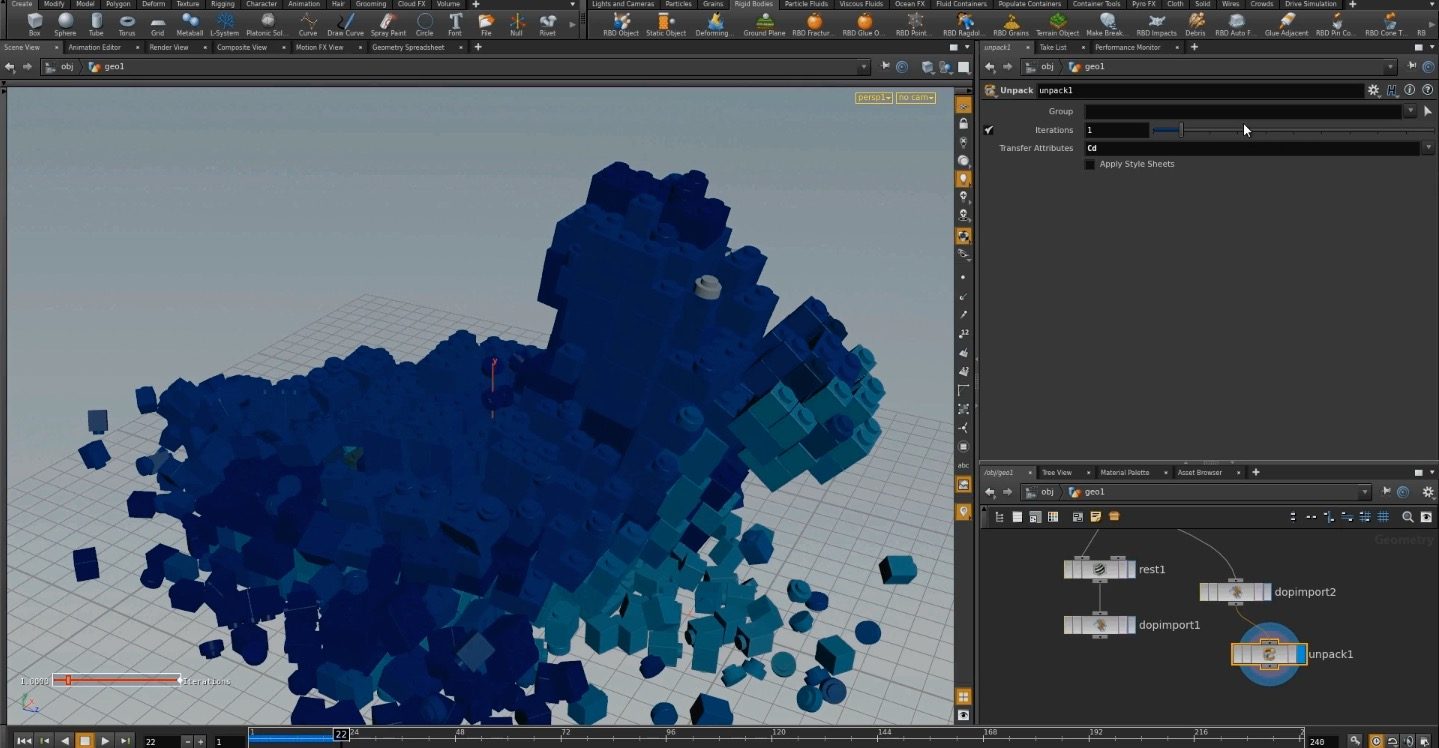Toggle the bypass flag on dopimport1 node

[x=1070, y=625]
